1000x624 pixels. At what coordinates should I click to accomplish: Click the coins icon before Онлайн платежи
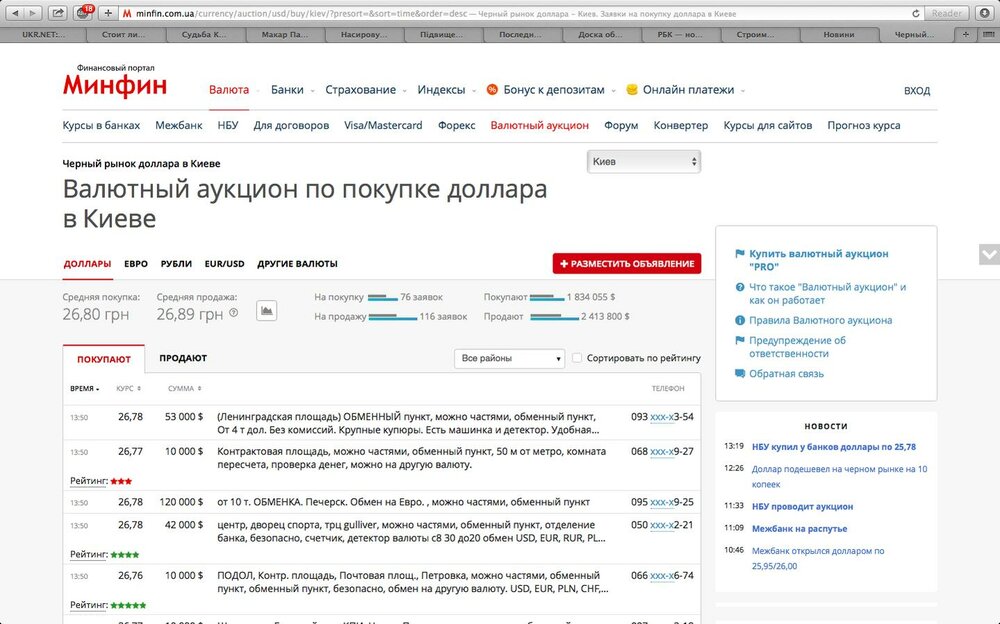(x=632, y=90)
